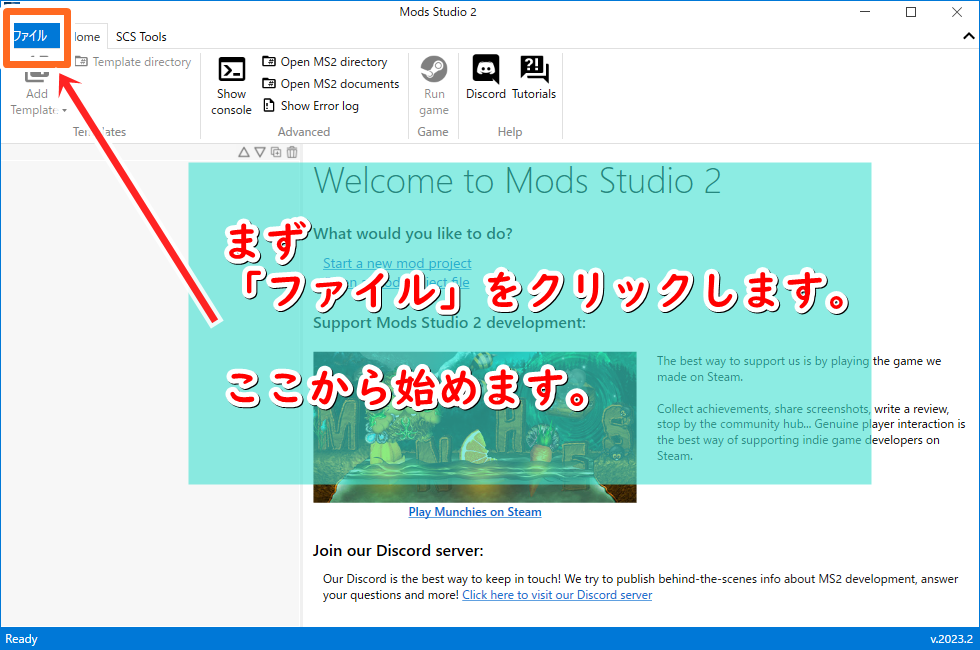Click the Show console icon
Screen dimensions: 980x650
[231, 78]
